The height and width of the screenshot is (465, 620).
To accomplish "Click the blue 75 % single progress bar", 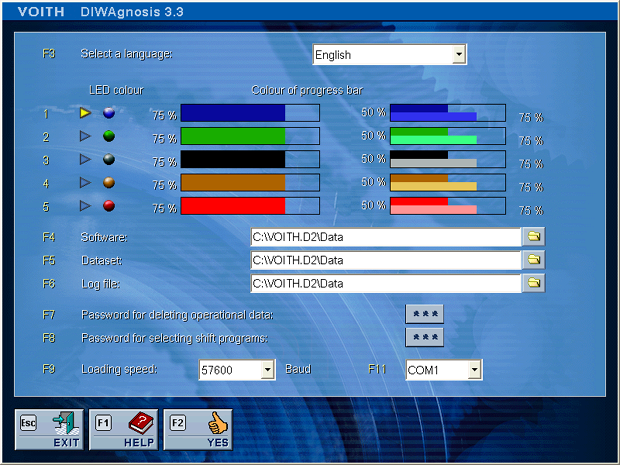I will coord(250,113).
